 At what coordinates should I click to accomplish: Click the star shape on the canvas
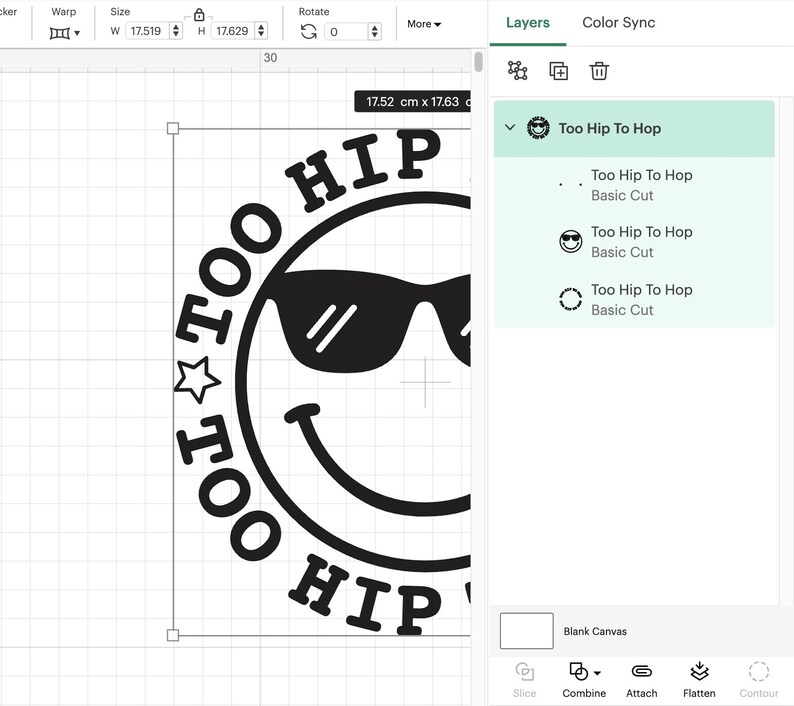[196, 379]
